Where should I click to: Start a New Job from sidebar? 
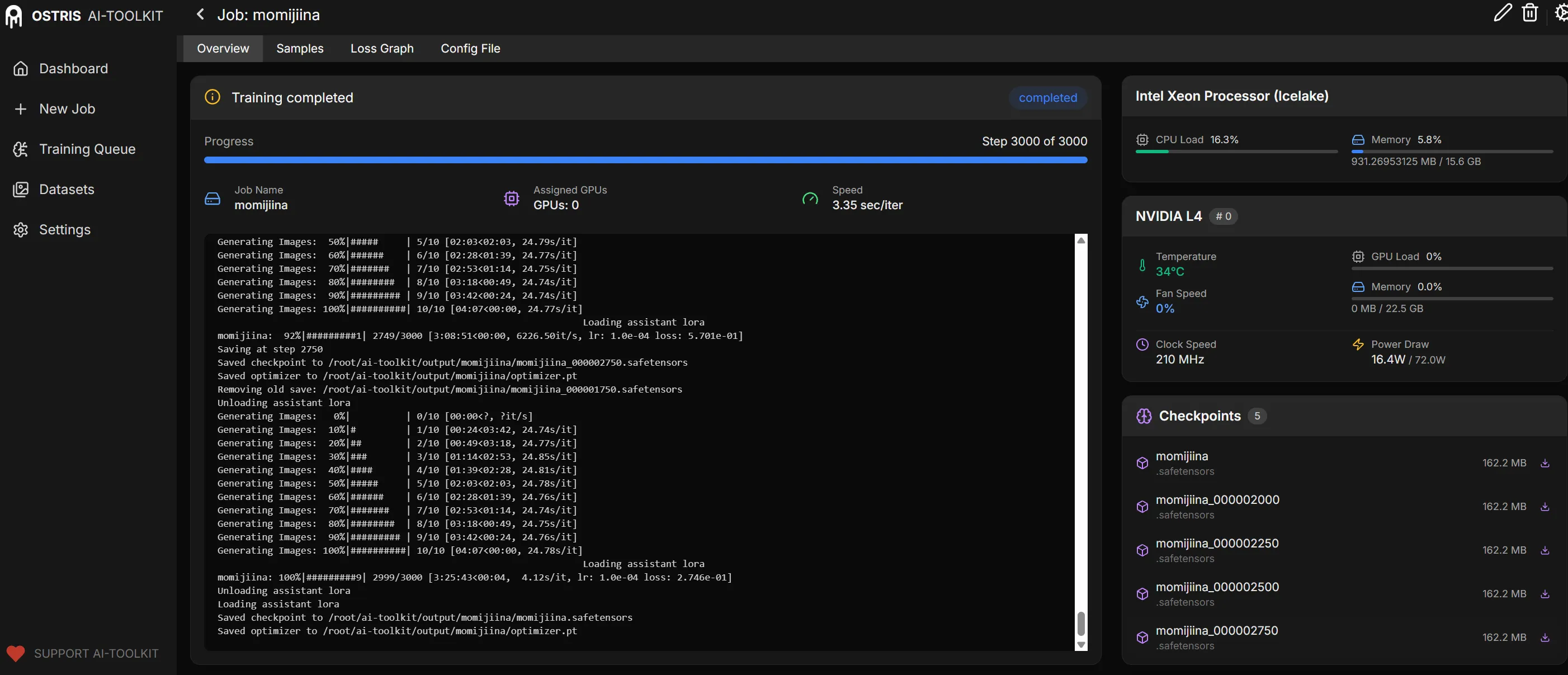point(67,109)
